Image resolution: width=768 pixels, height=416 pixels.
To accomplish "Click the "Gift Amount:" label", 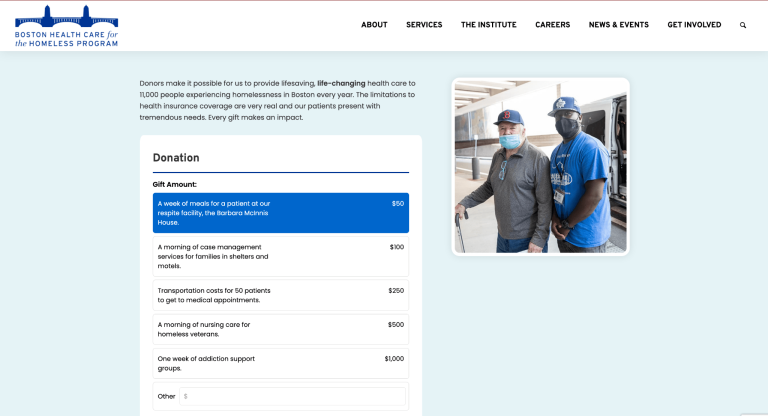I will click(x=175, y=184).
